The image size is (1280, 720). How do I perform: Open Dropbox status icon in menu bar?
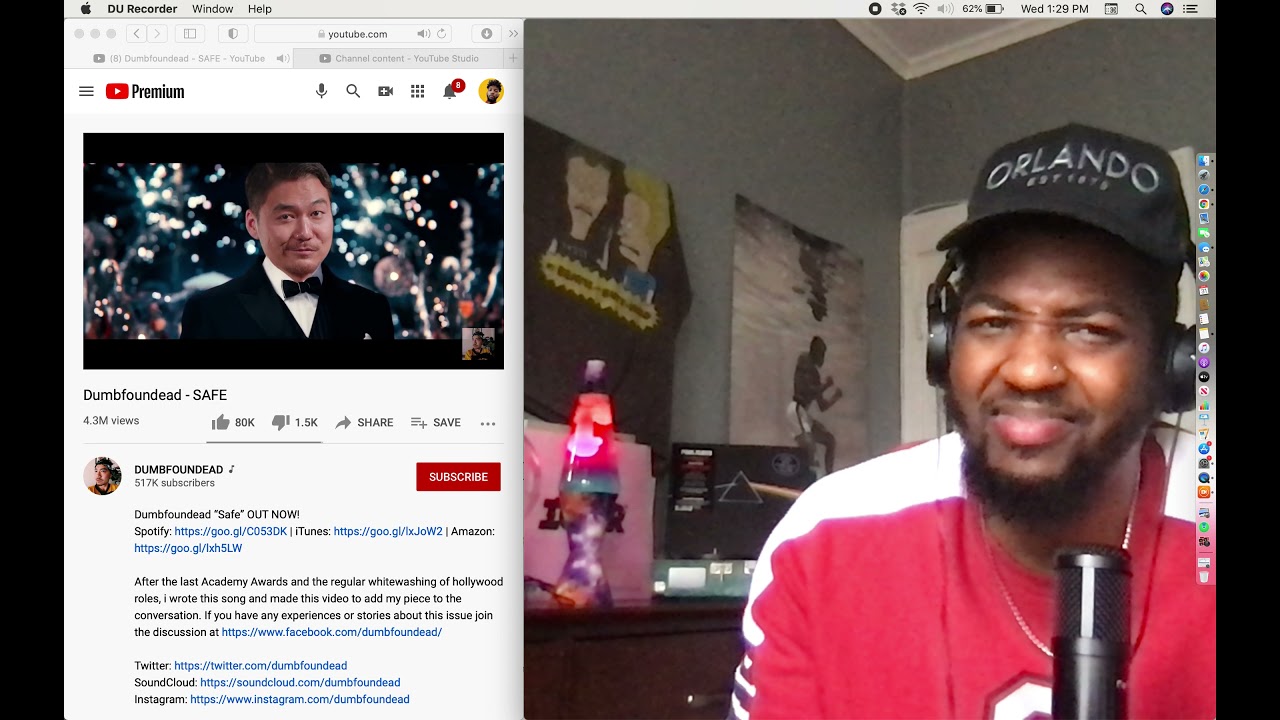(898, 9)
